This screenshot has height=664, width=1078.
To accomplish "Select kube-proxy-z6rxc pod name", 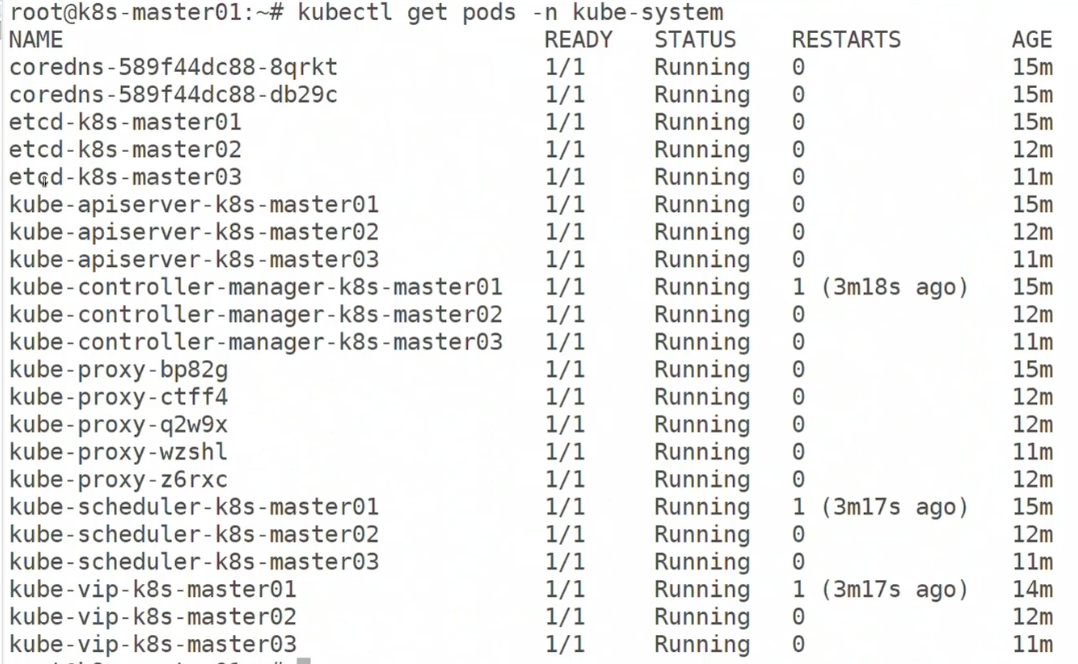I will (118, 480).
